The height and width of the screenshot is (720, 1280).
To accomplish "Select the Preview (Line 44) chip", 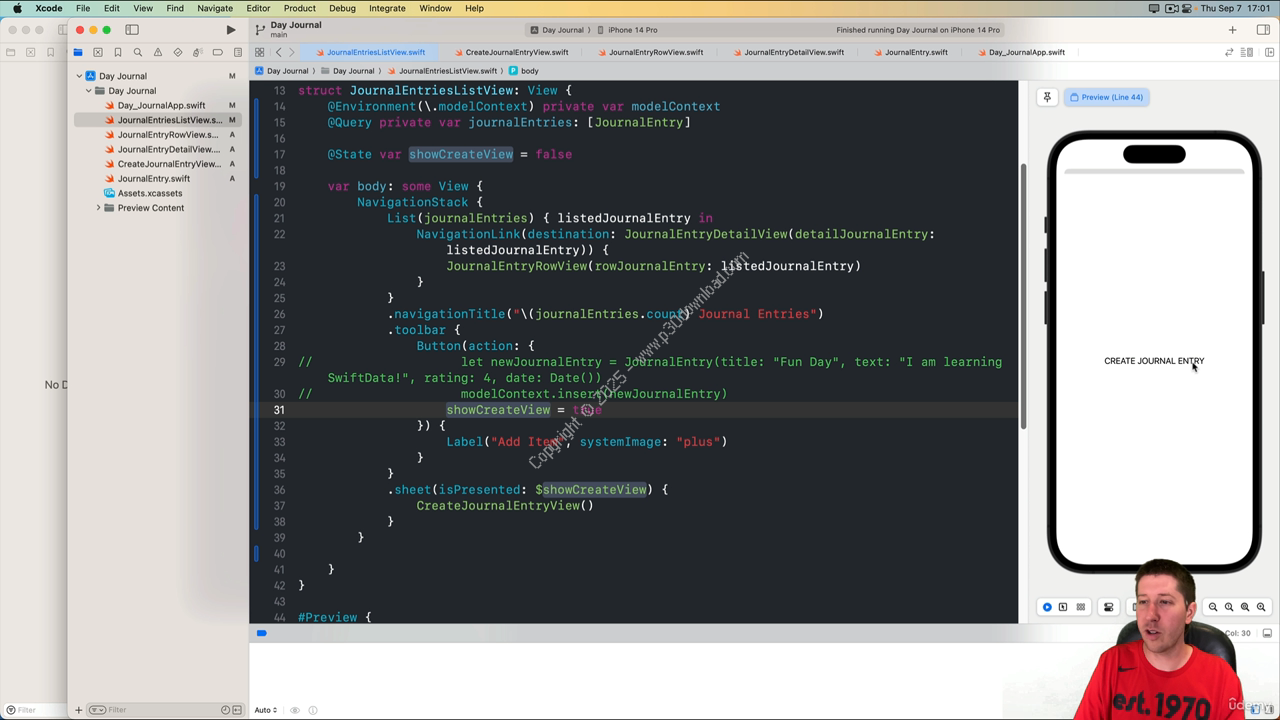I will pos(1106,97).
